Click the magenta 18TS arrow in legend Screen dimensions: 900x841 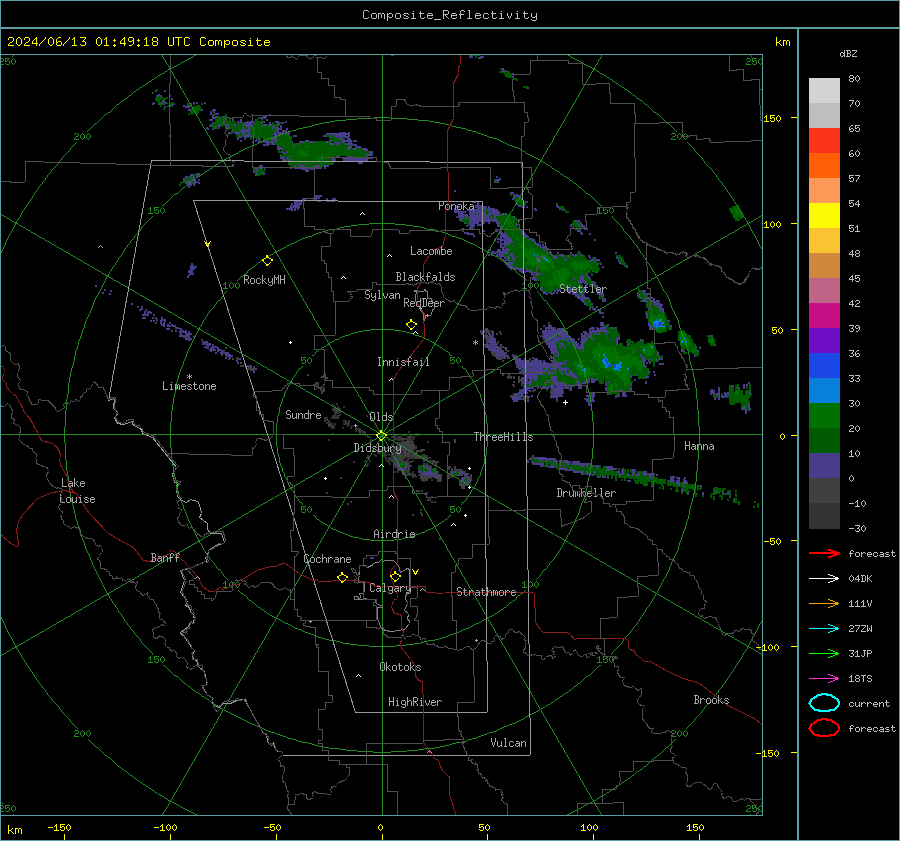click(x=824, y=679)
